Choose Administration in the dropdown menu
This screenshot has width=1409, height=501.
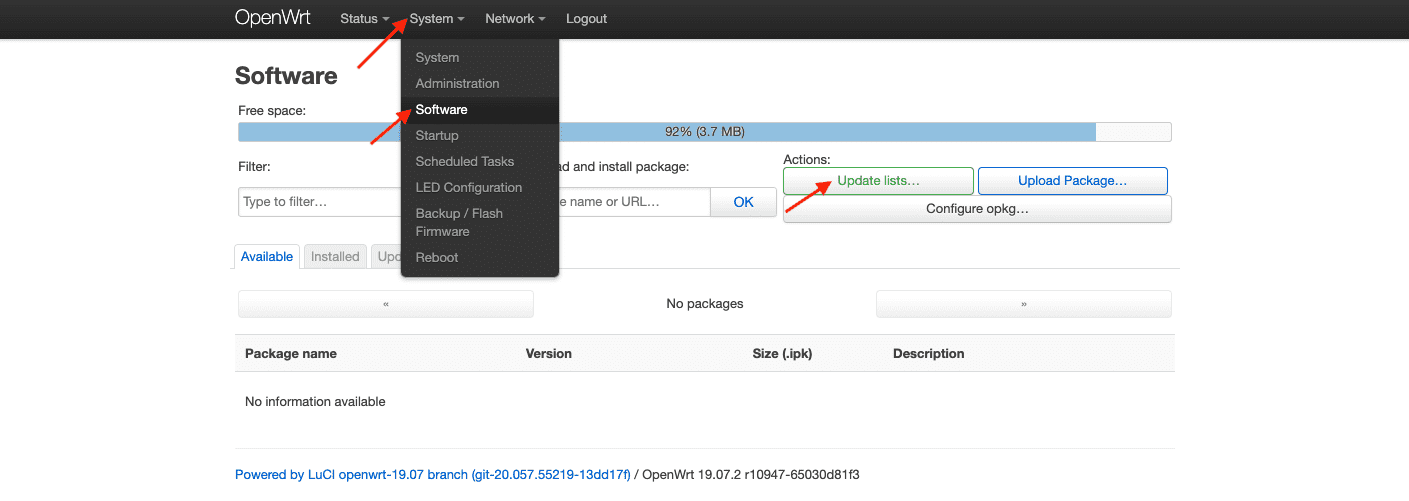point(457,84)
